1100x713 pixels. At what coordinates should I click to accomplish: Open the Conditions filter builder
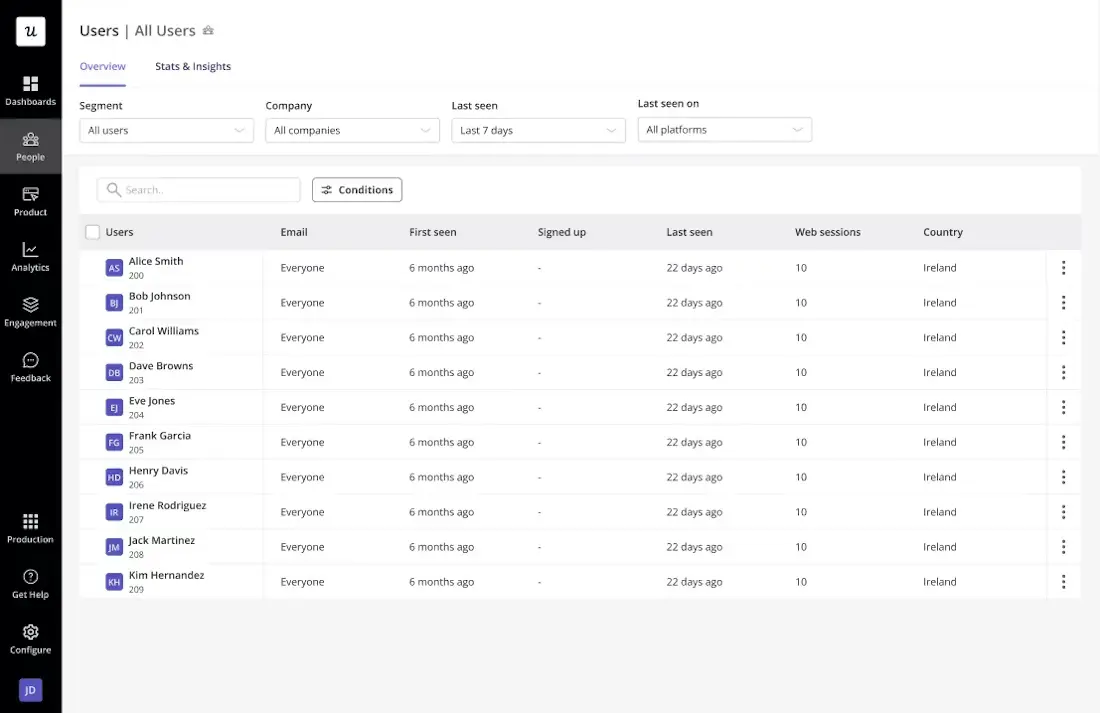pyautogui.click(x=357, y=189)
